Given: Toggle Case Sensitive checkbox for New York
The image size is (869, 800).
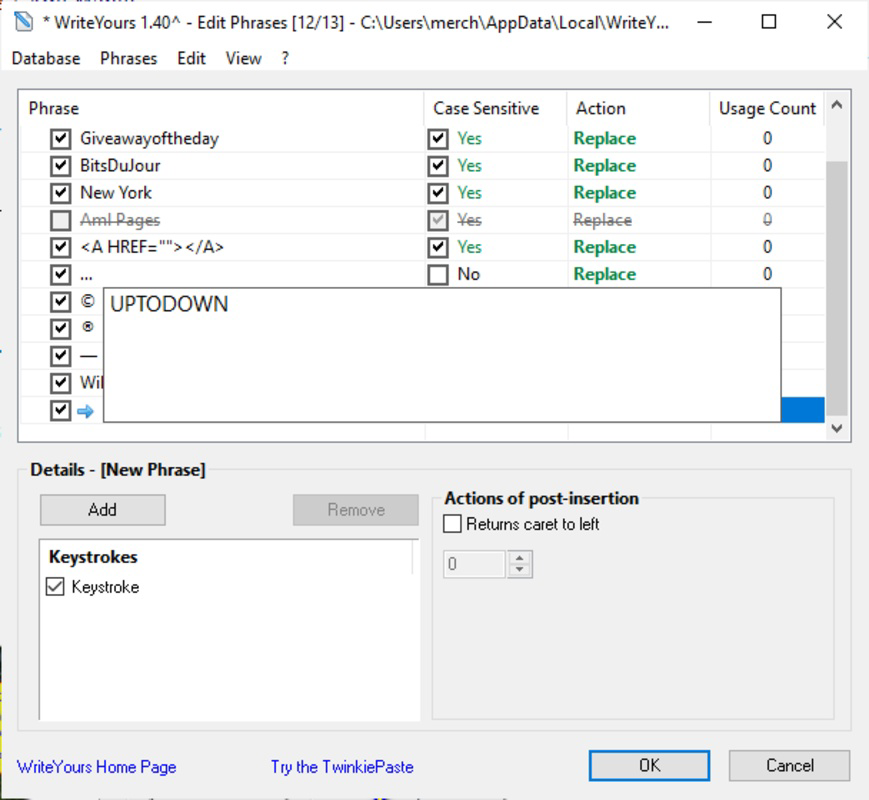Looking at the screenshot, I should (x=438, y=193).
